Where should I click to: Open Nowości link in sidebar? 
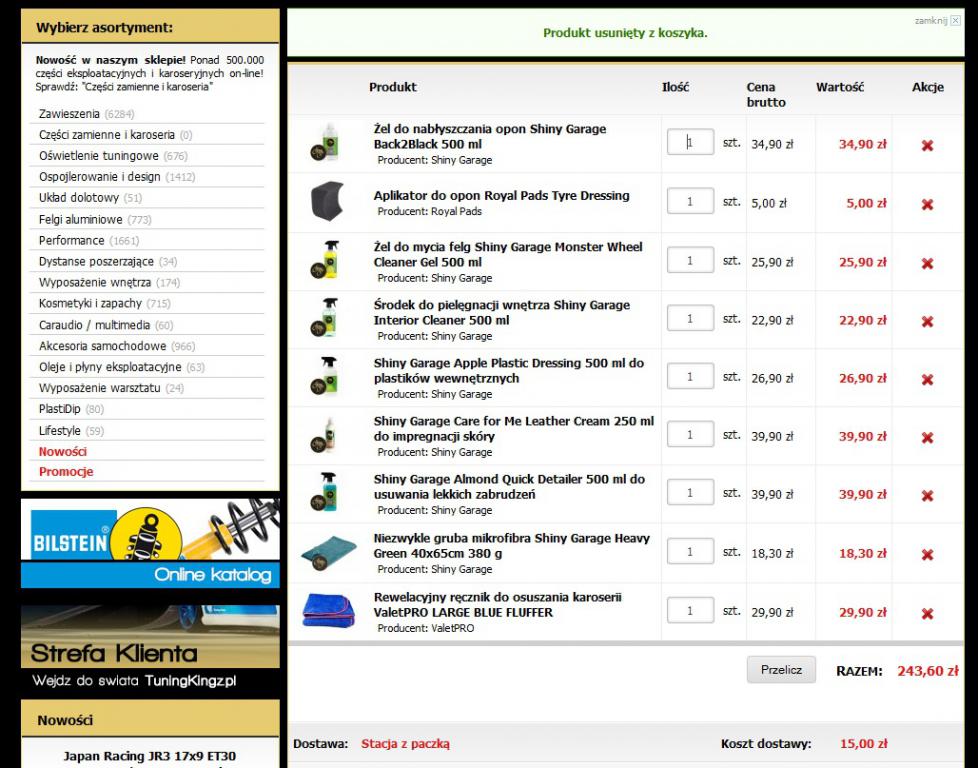pyautogui.click(x=62, y=451)
